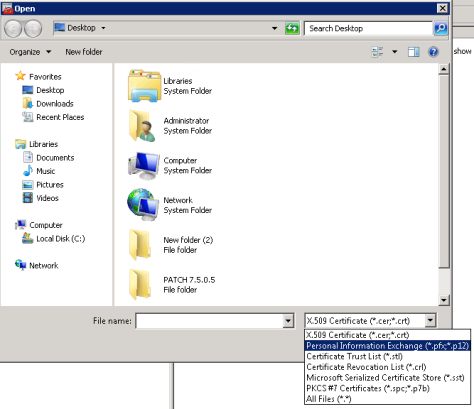Open the File name history dropdown arrow
This screenshot has height=409, width=474.
tap(288, 321)
